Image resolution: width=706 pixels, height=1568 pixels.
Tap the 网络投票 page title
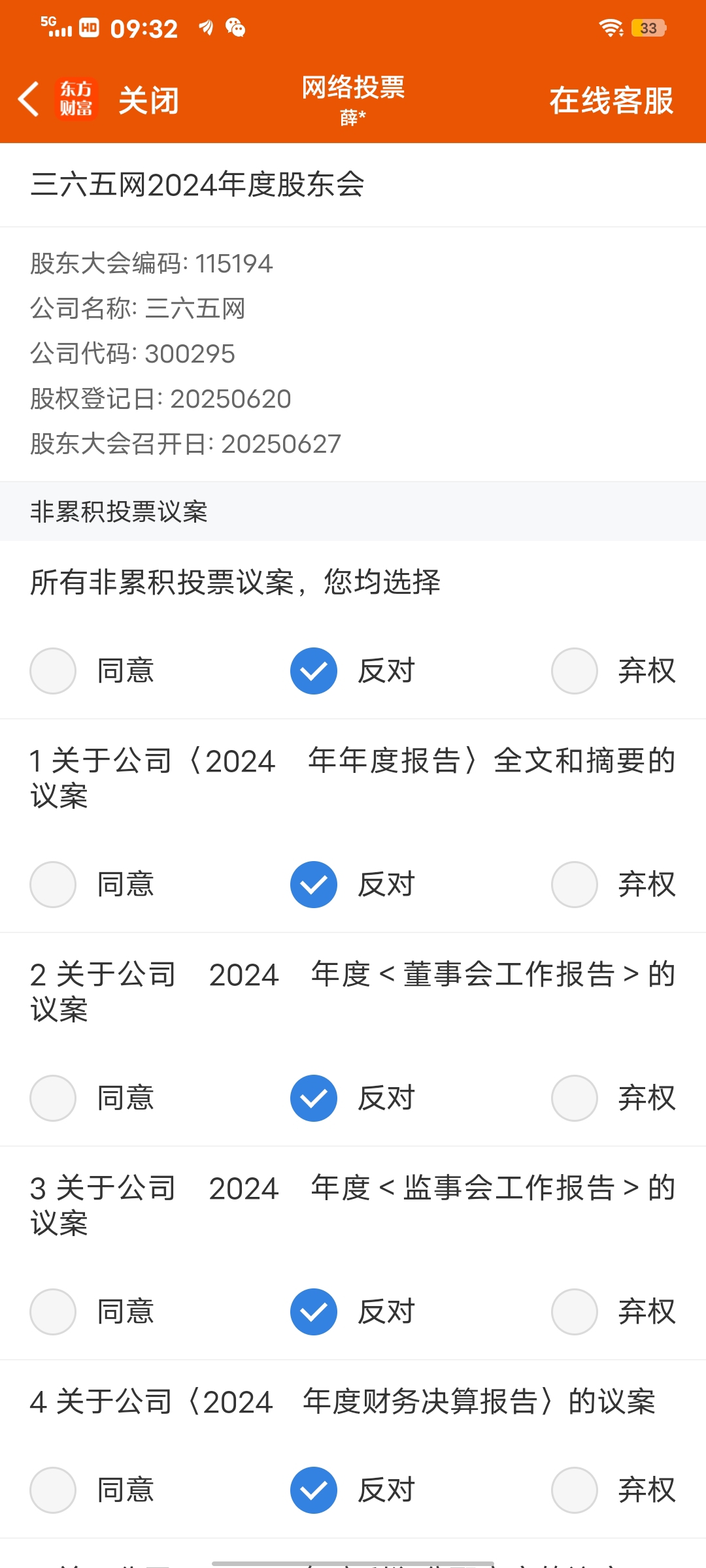point(353,87)
